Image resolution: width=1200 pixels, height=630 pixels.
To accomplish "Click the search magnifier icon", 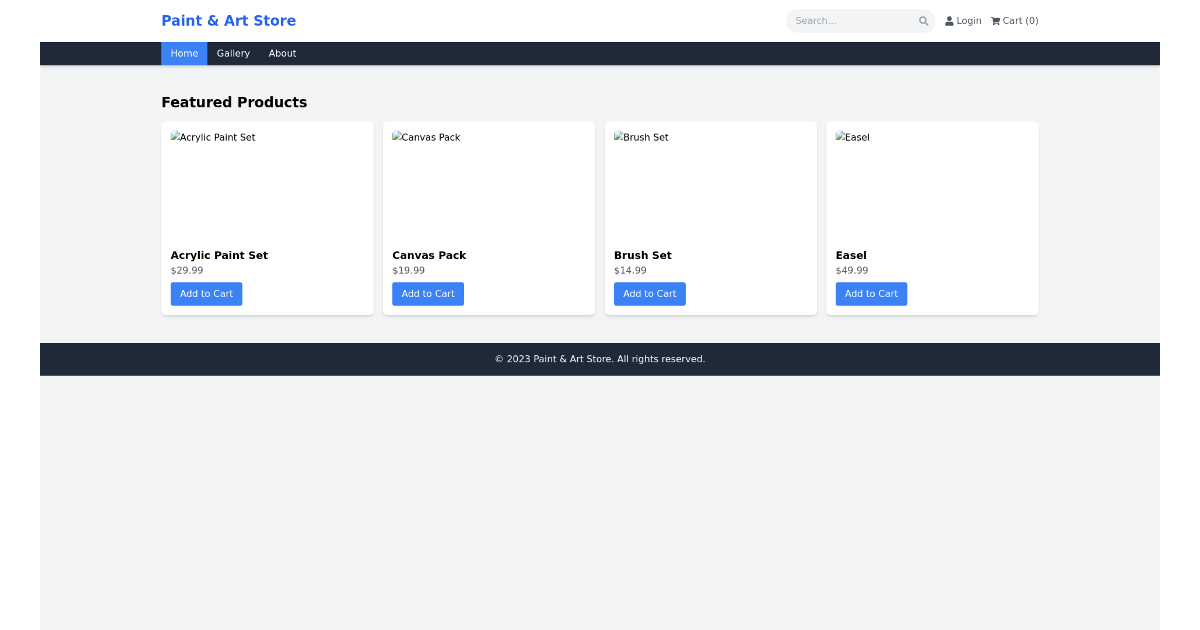I will click(x=923, y=20).
